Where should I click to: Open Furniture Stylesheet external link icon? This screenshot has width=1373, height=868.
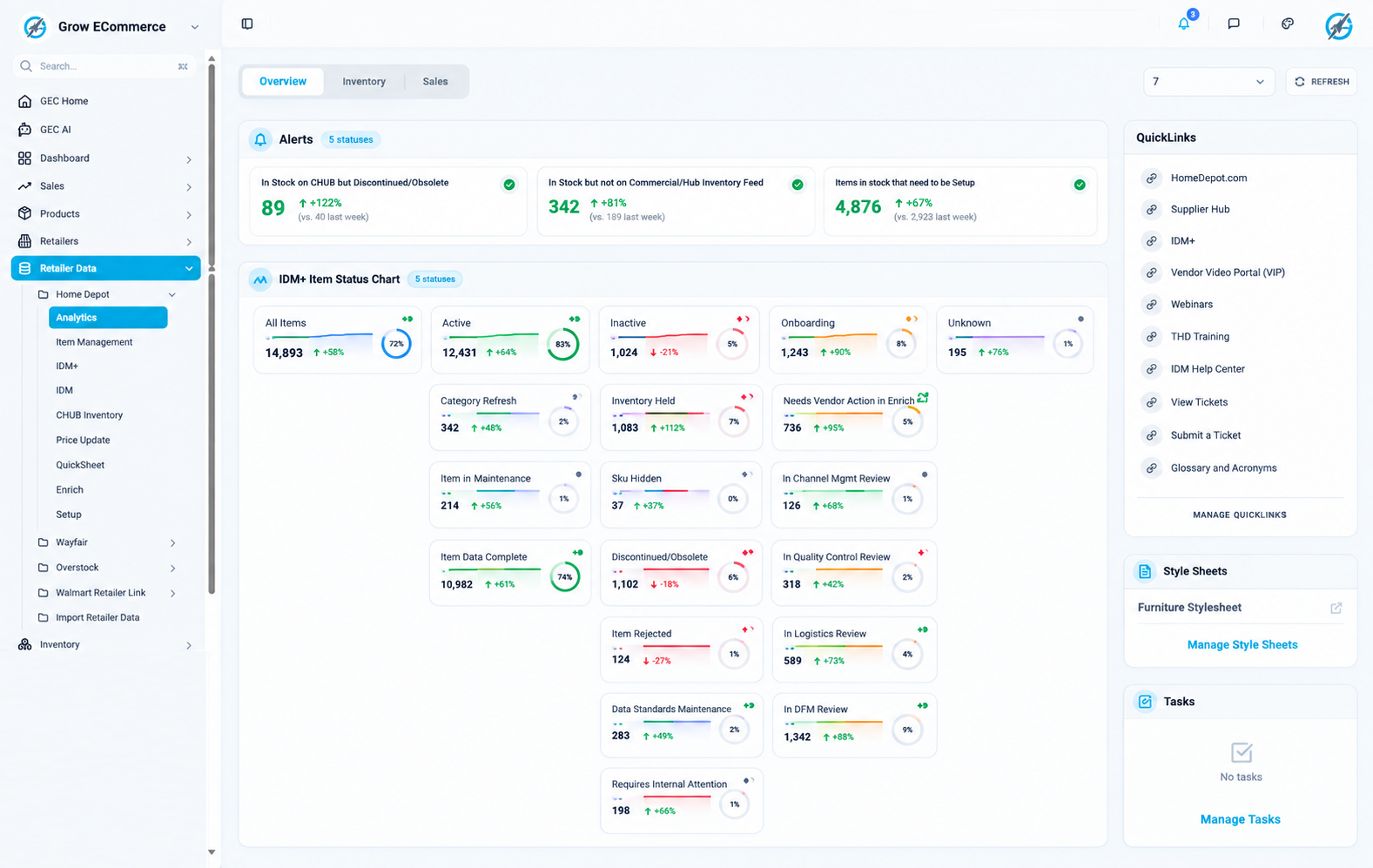1336,608
